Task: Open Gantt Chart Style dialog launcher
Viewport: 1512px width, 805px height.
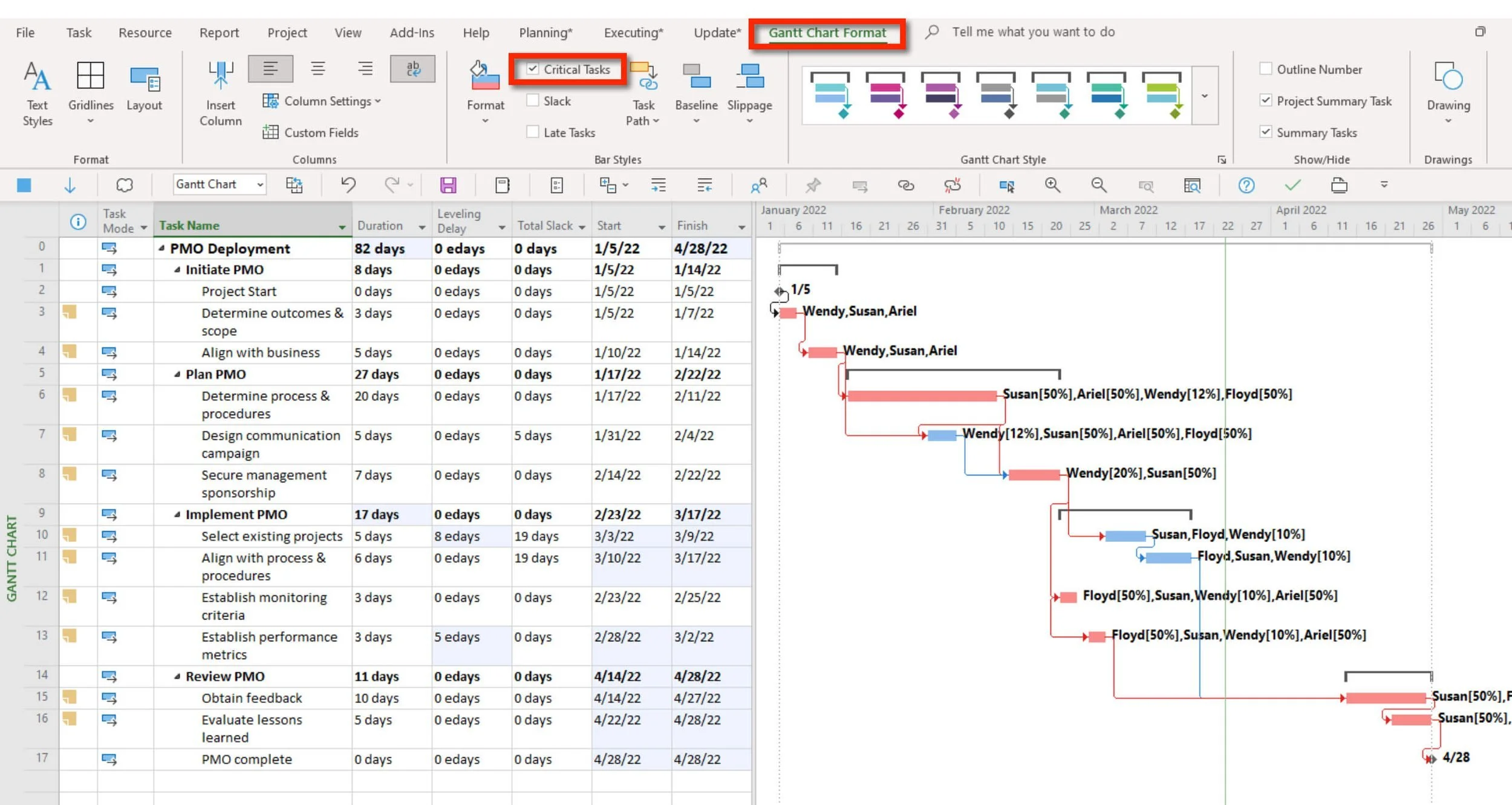Action: 1222,160
